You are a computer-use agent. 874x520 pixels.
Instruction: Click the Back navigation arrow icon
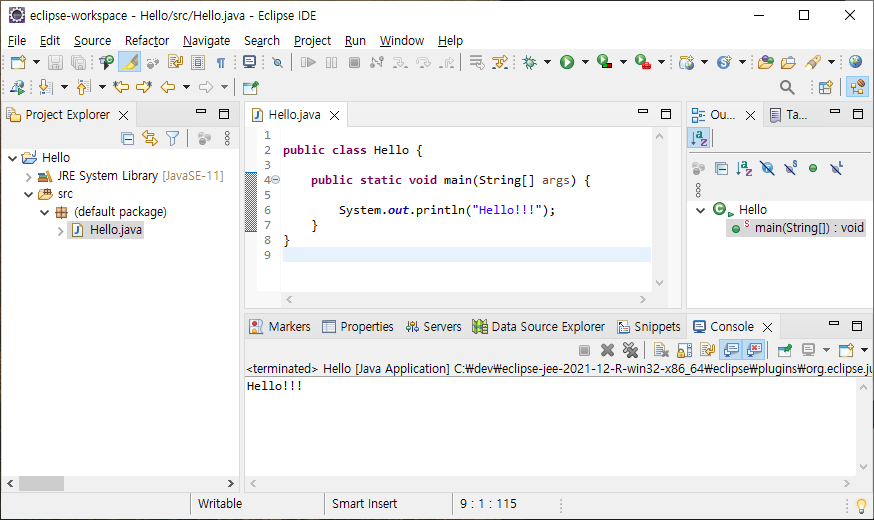coord(168,87)
